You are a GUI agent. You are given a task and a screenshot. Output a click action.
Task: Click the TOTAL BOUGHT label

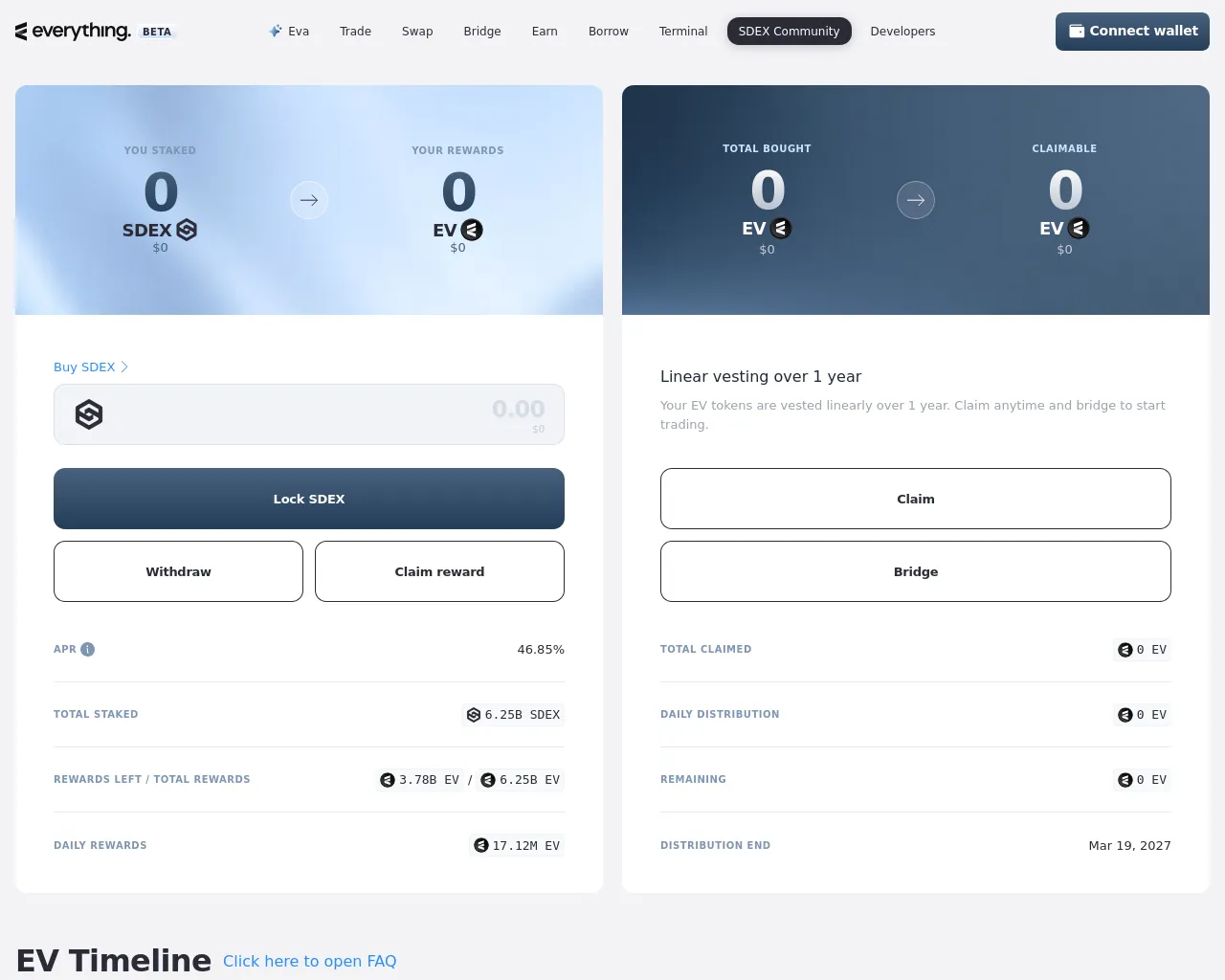[767, 148]
